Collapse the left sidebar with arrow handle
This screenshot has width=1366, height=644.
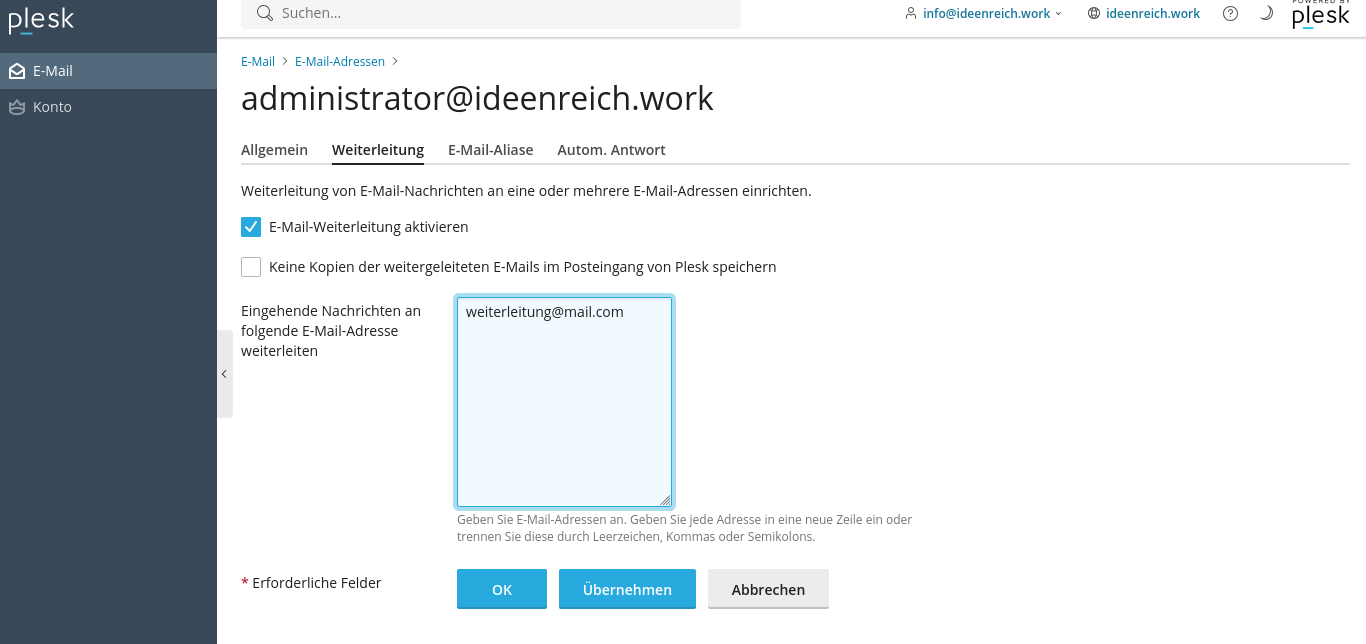click(x=224, y=374)
